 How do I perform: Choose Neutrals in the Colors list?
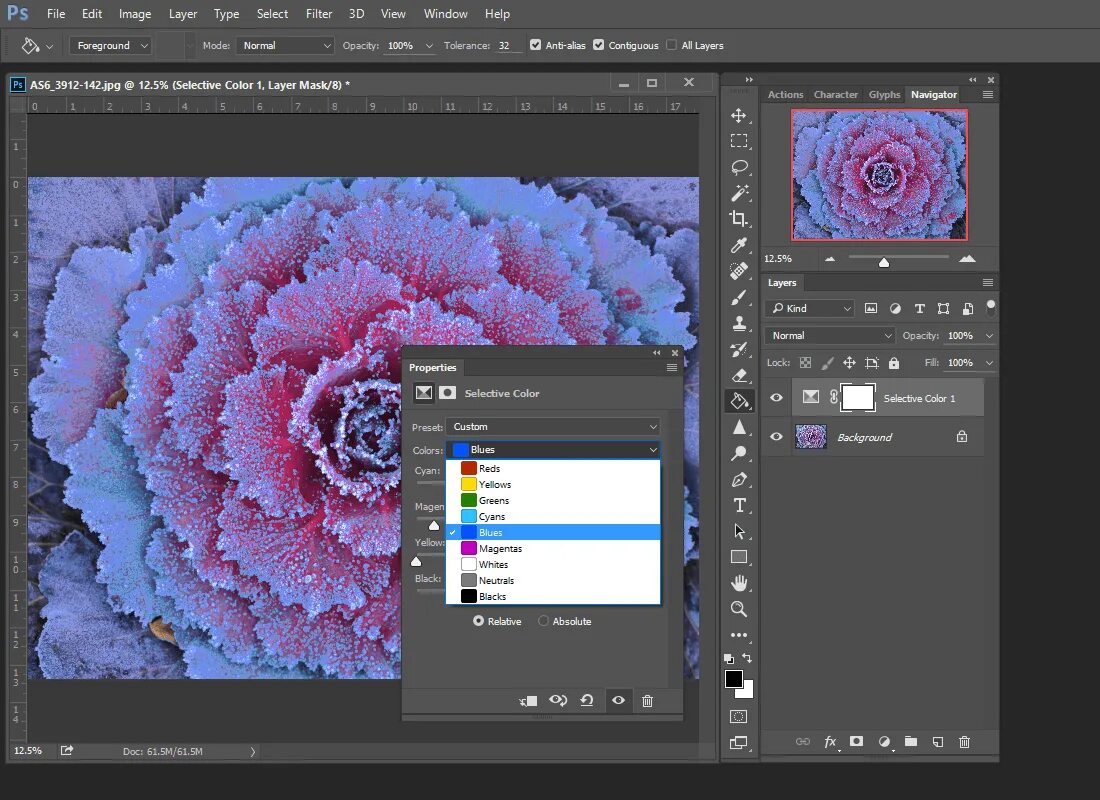[554, 580]
